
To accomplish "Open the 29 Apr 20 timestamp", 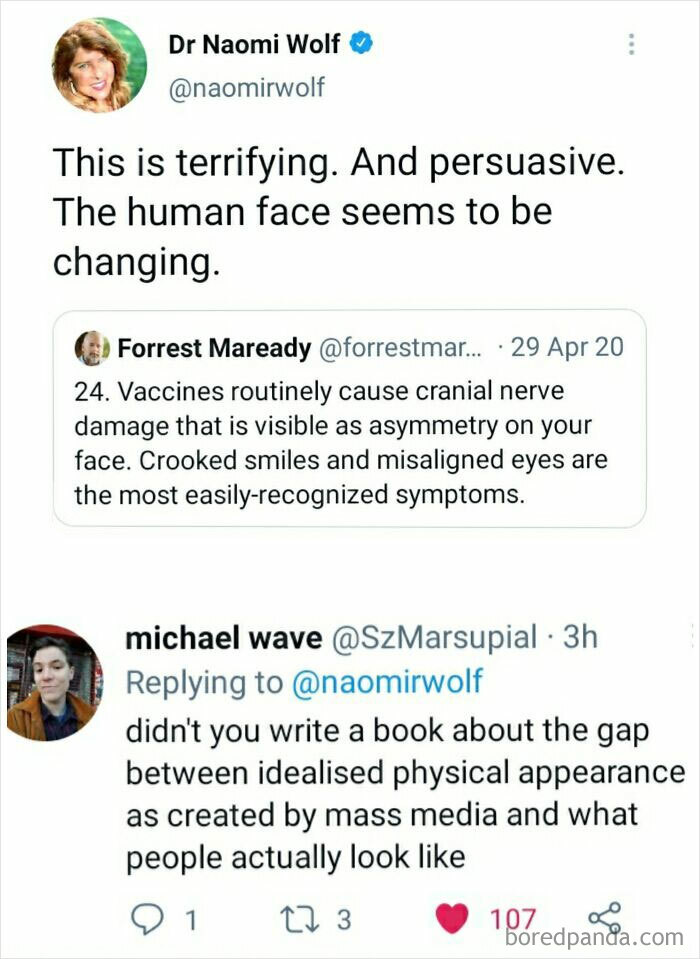I will click(566, 348).
